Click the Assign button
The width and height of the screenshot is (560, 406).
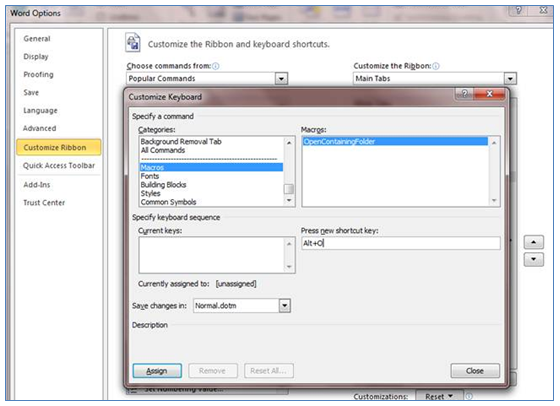157,371
